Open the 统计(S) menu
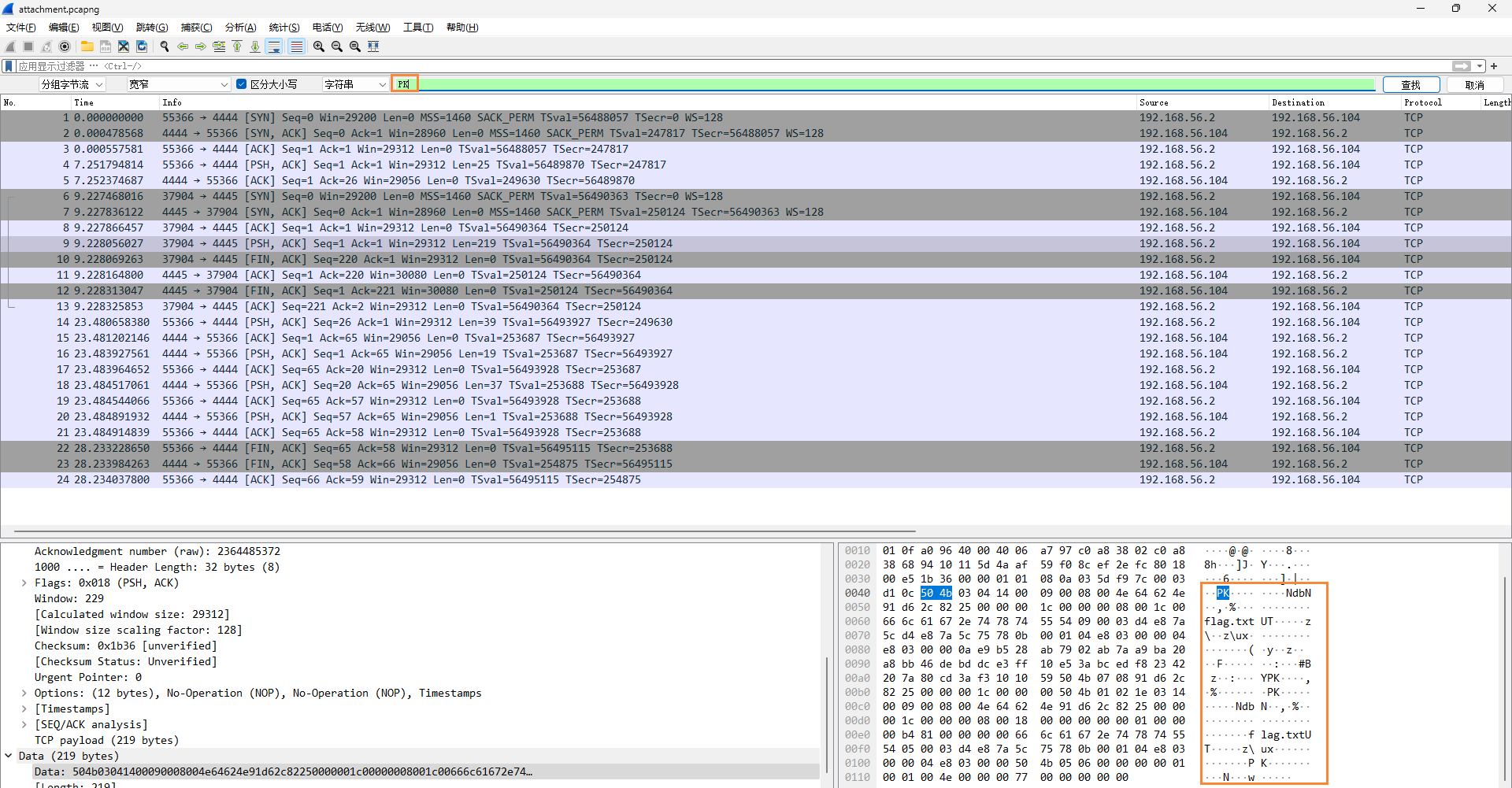This screenshot has height=788, width=1512. pos(284,28)
